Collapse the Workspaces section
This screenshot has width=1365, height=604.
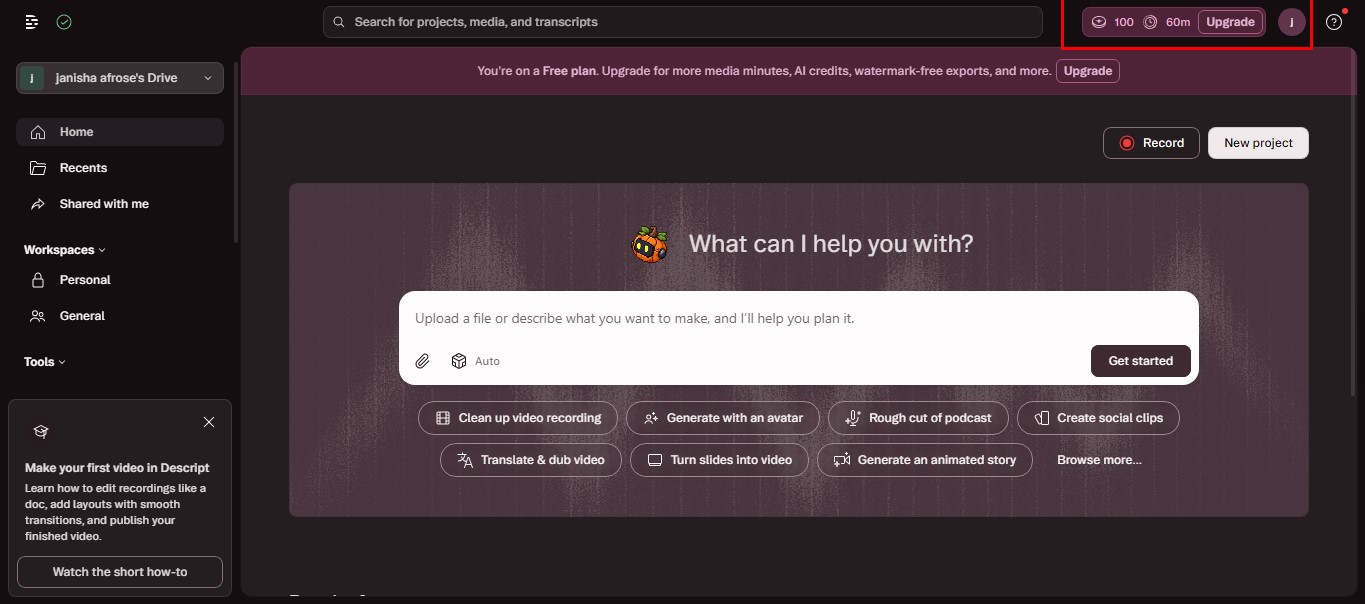point(65,250)
